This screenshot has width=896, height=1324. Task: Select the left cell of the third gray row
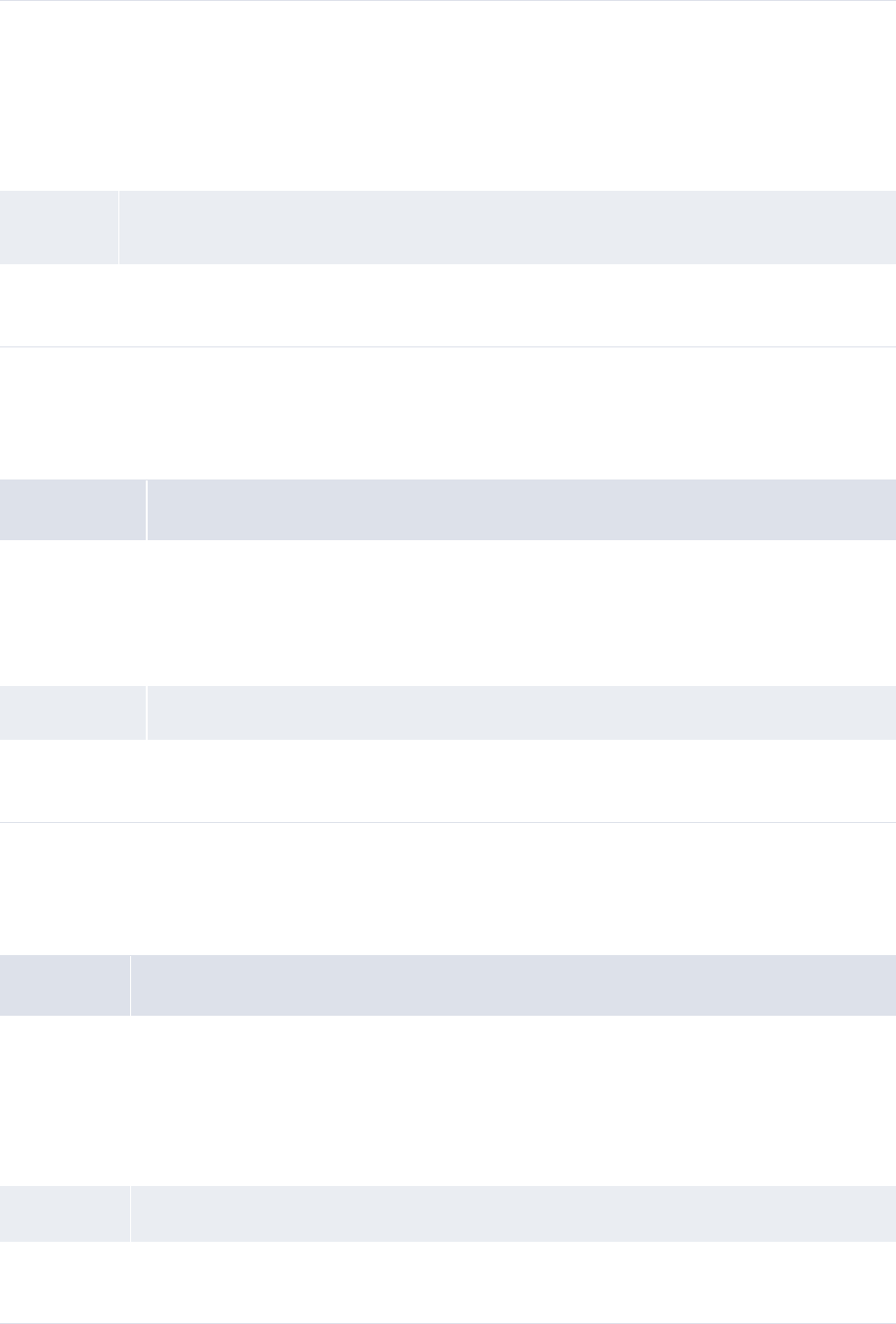pos(72,712)
